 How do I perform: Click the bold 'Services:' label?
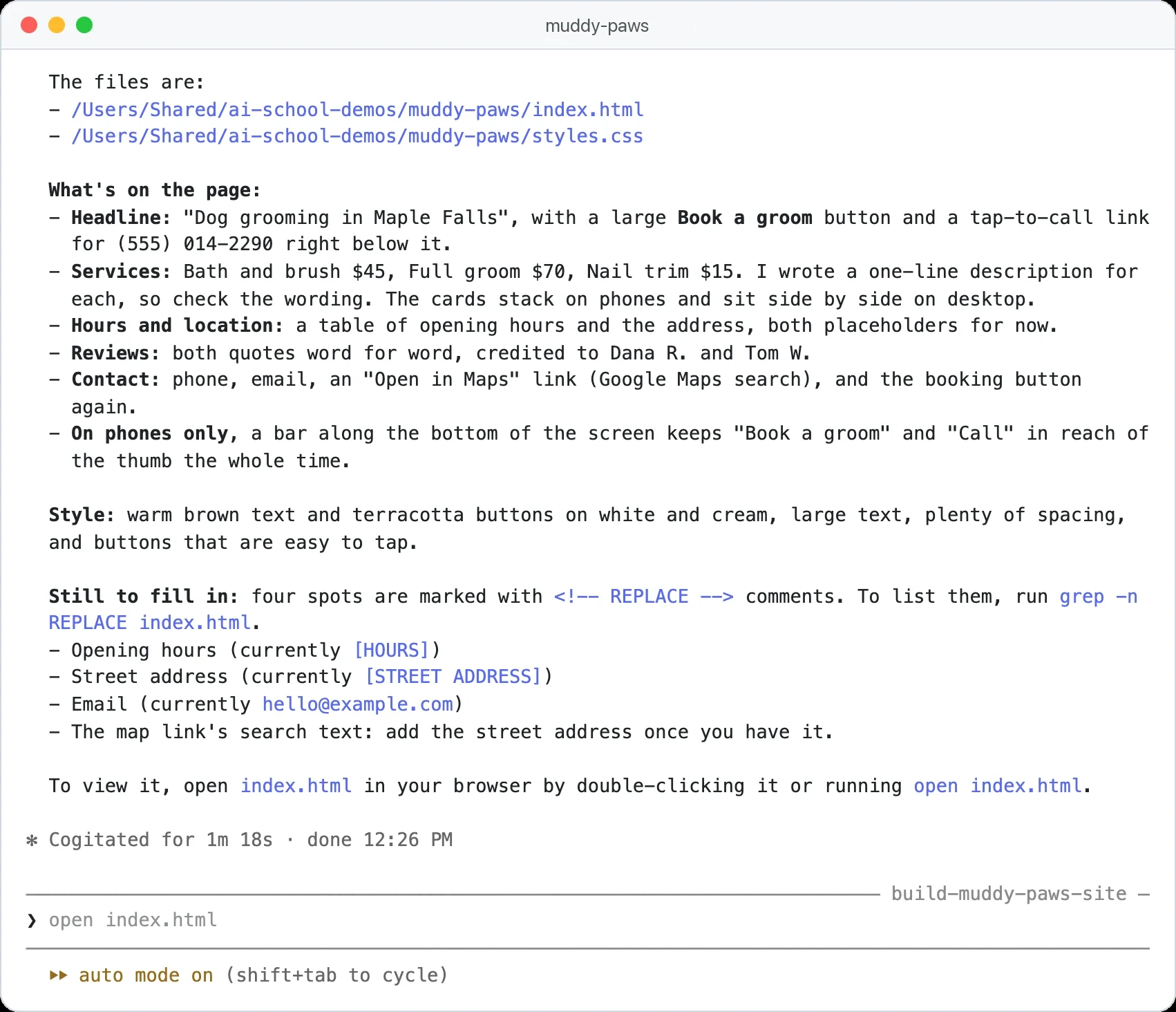[121, 271]
